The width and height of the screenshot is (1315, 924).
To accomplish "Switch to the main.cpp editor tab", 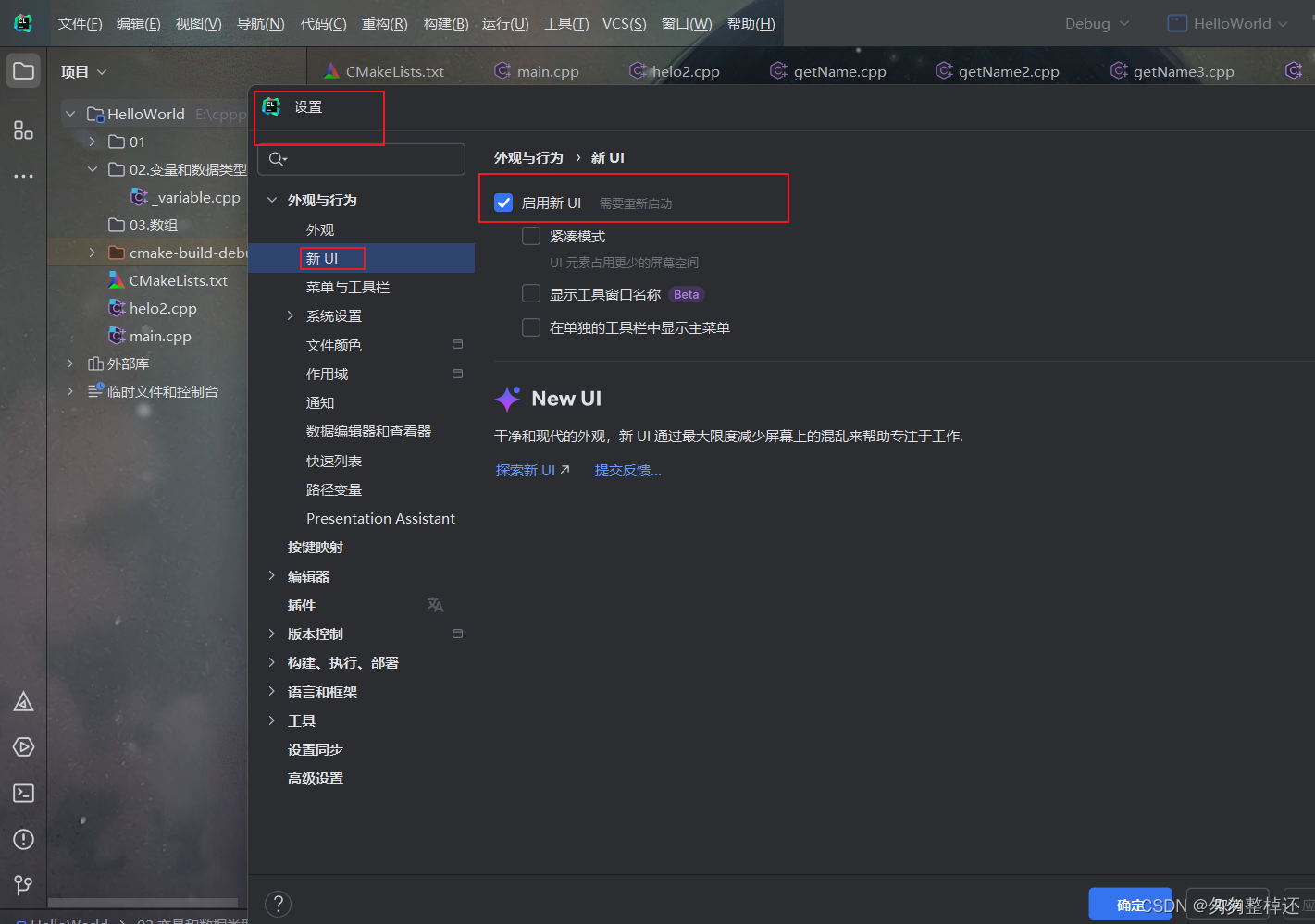I will point(537,71).
